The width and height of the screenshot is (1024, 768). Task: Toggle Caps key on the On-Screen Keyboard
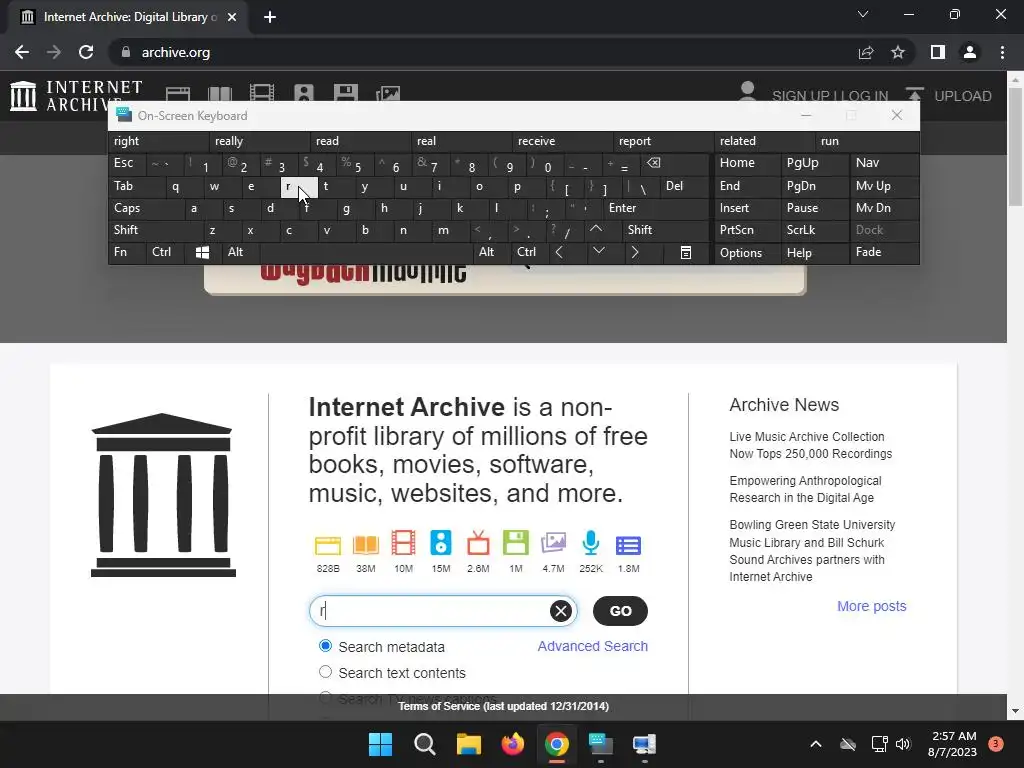pyautogui.click(x=146, y=208)
